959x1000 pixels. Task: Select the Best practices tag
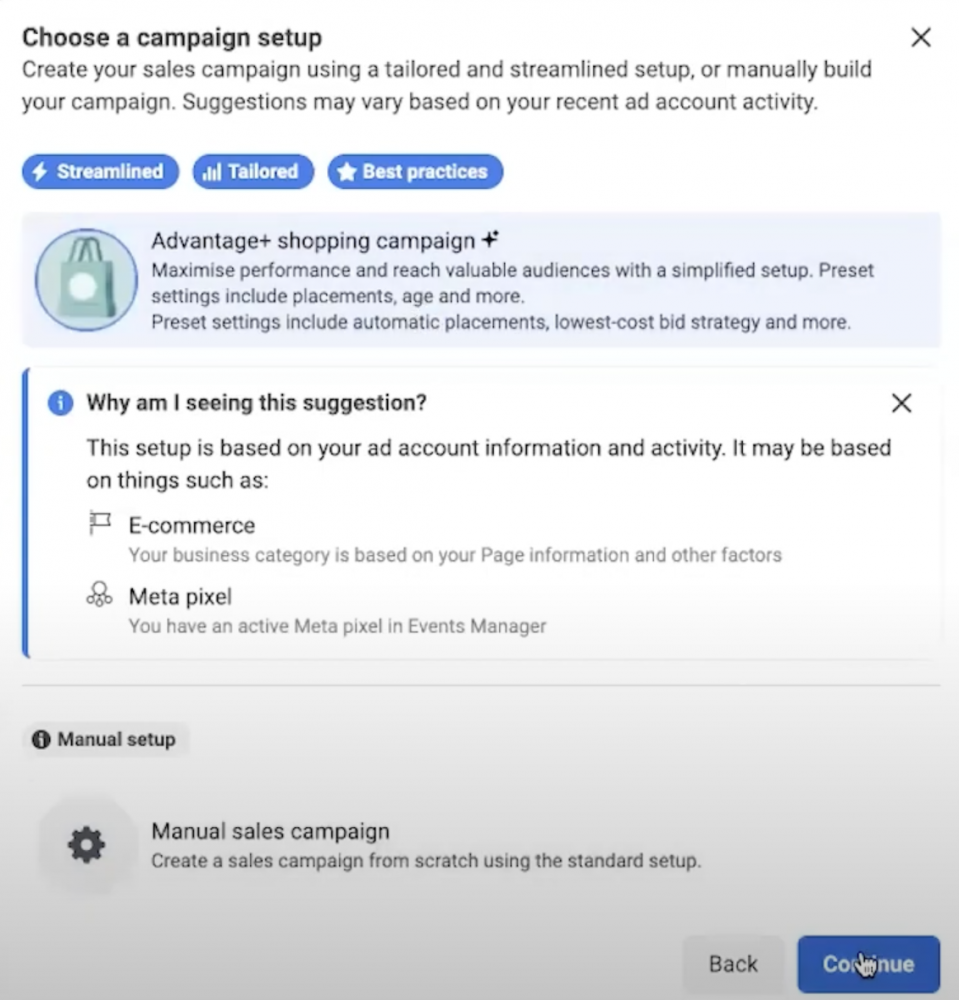click(x=415, y=172)
